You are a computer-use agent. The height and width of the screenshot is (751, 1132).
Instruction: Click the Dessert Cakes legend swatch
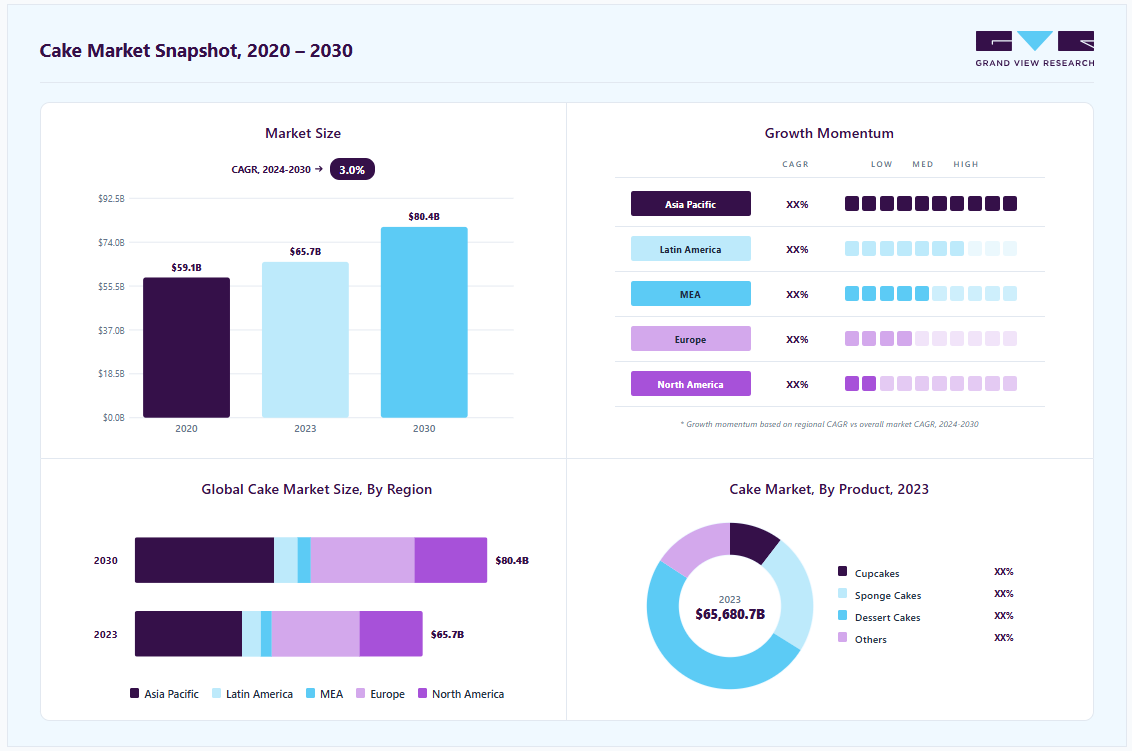pyautogui.click(x=842, y=615)
